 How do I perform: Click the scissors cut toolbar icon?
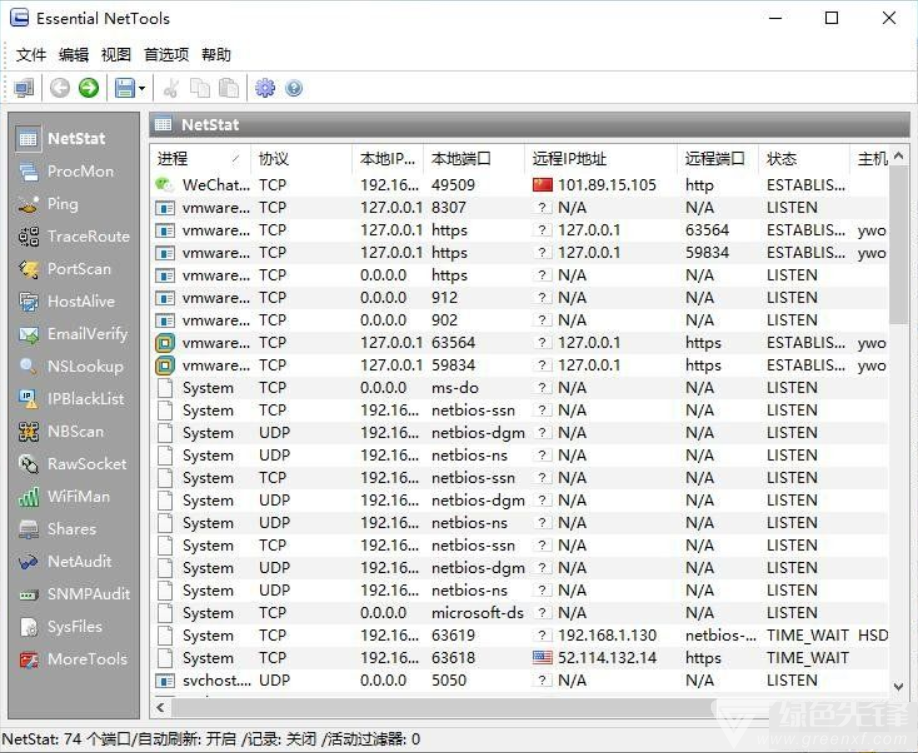(x=171, y=88)
